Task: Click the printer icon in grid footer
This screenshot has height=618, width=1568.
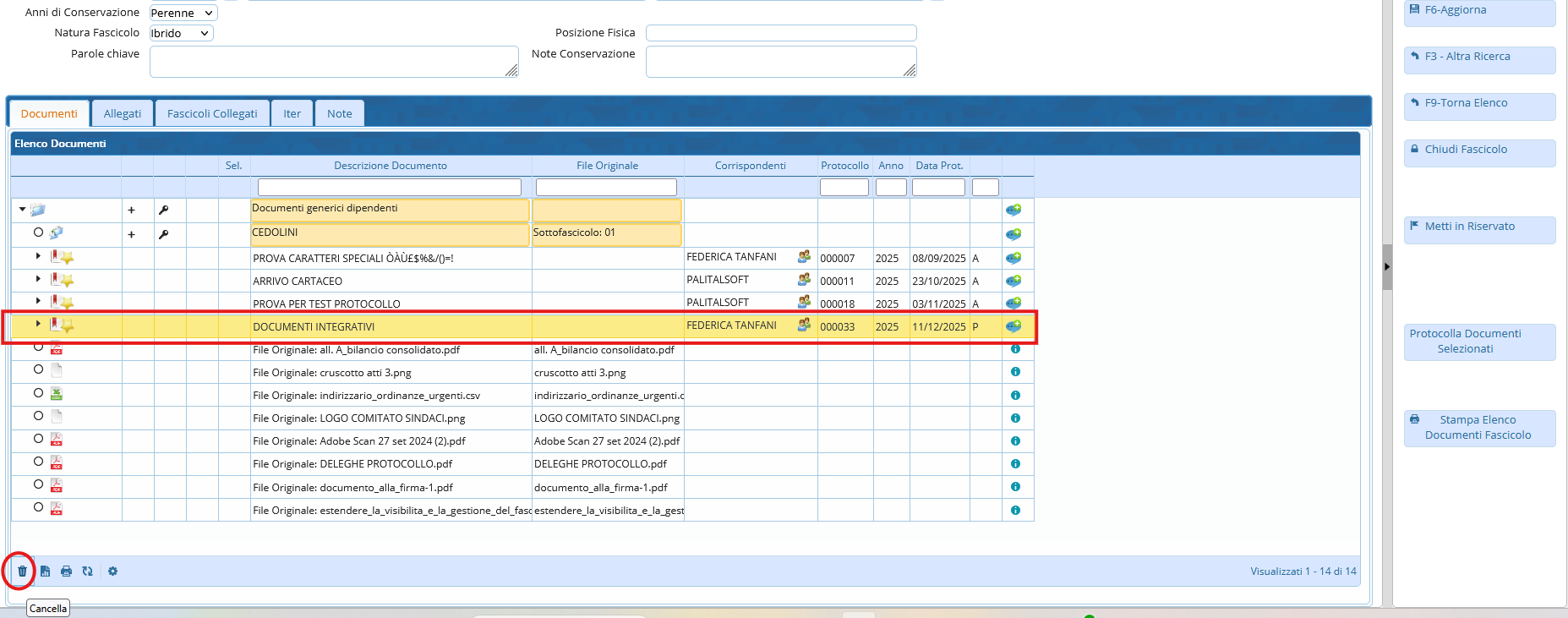Action: [x=66, y=572]
